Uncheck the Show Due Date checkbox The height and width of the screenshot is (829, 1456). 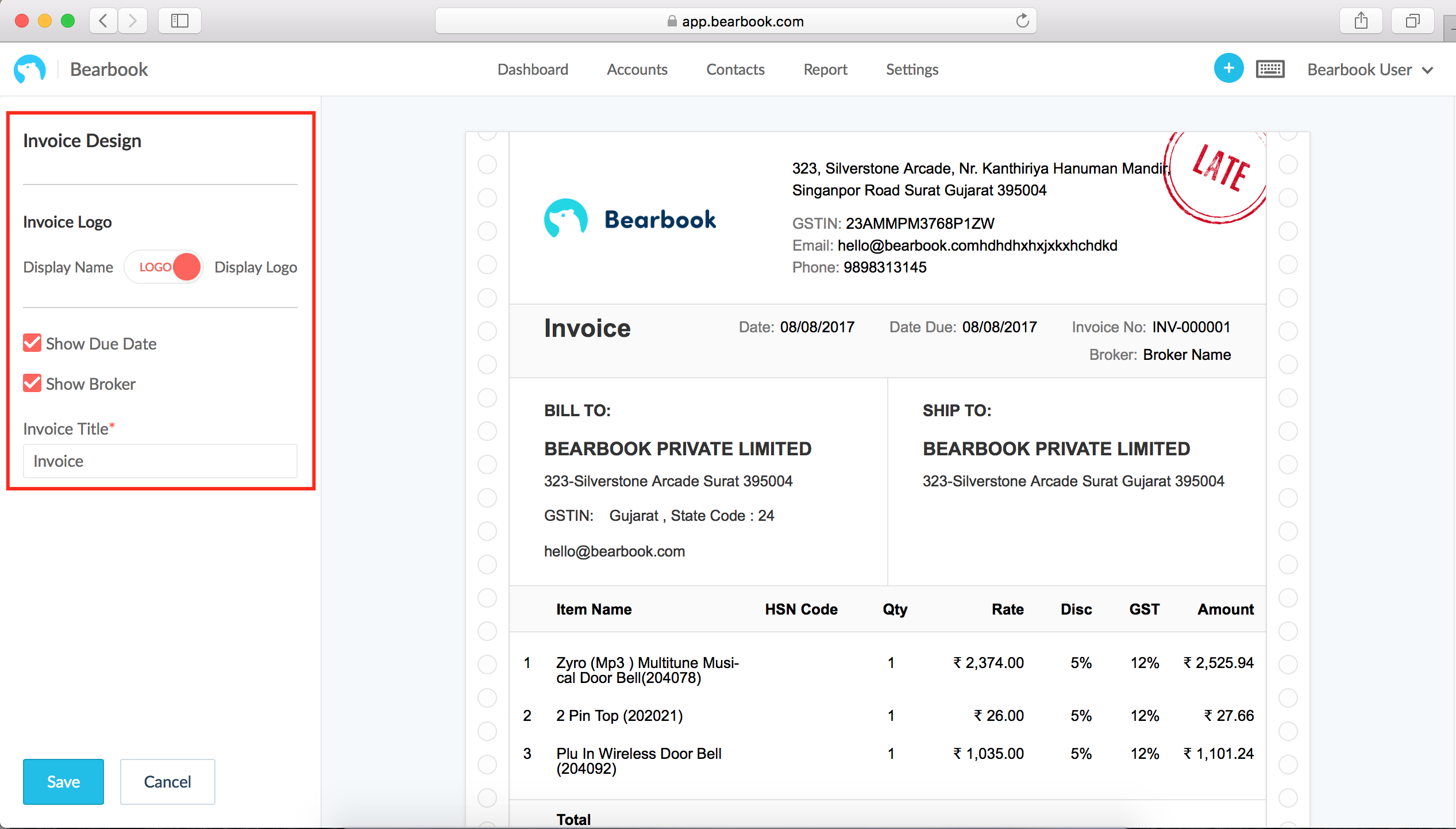tap(32, 343)
